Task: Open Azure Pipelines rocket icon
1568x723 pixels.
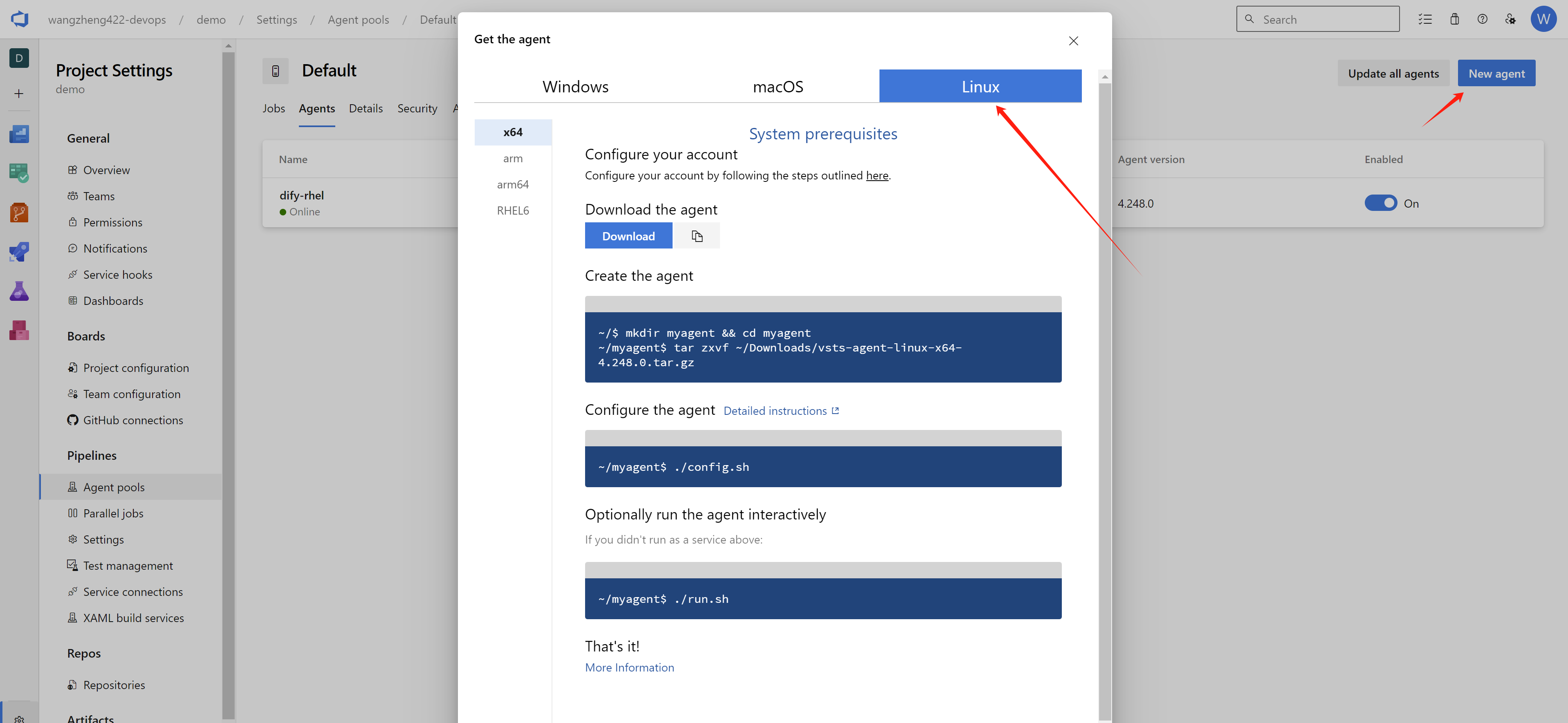Action: [x=19, y=251]
